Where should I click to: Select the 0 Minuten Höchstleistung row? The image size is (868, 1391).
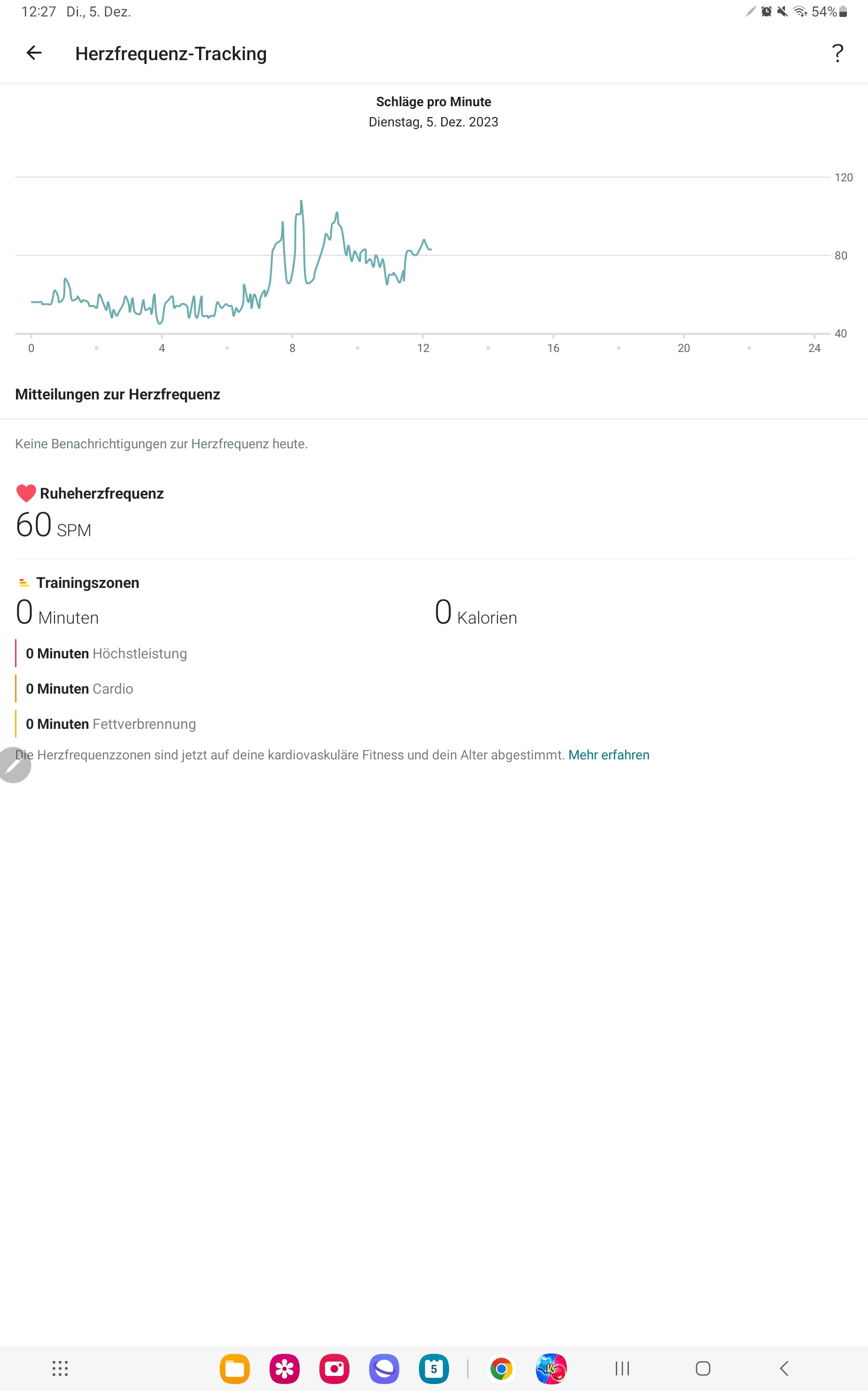click(x=106, y=654)
